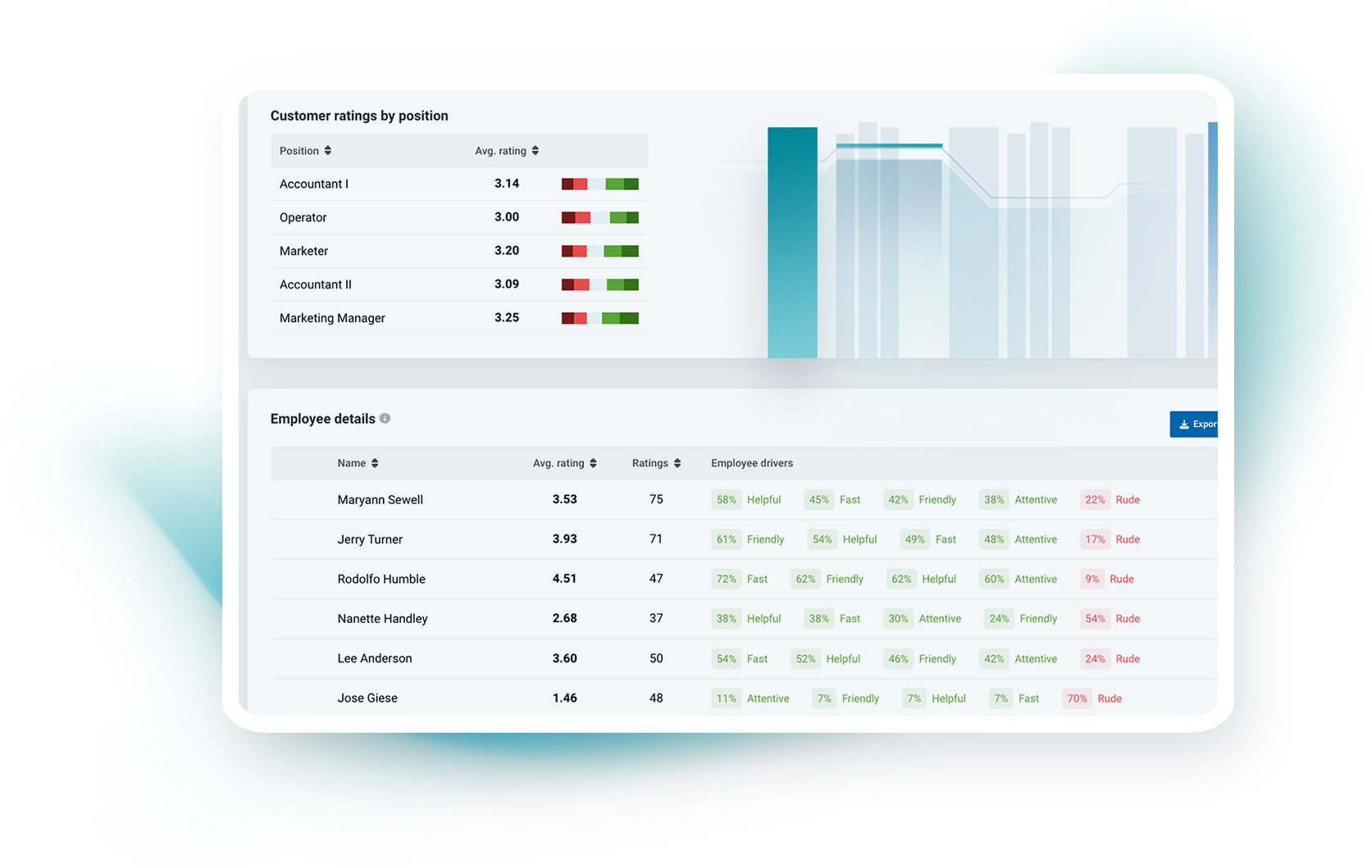The image size is (1372, 868).
Task: Select the Accountant I rating bar
Action: coord(599,184)
